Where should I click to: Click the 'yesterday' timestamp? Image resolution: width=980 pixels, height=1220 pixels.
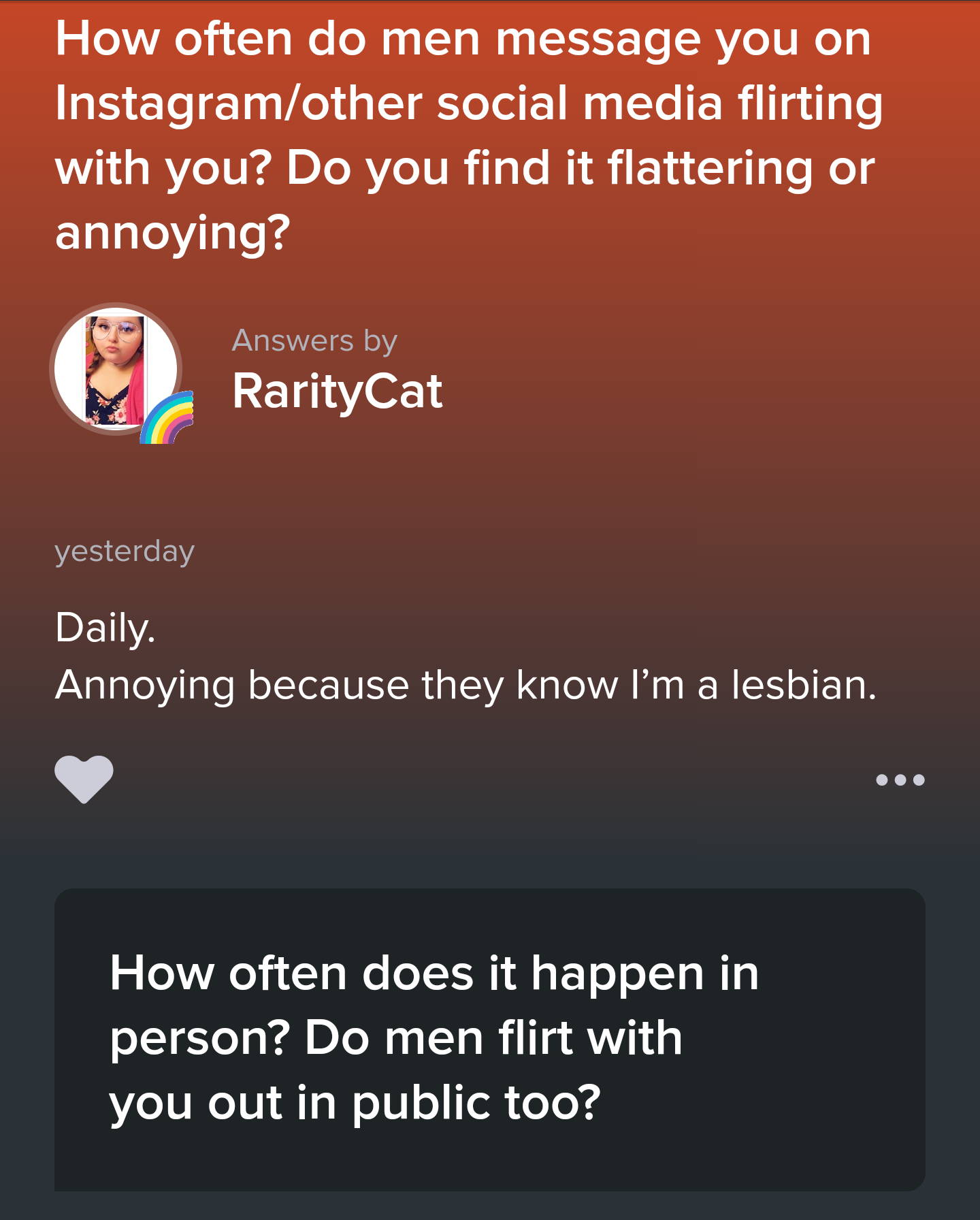point(125,551)
